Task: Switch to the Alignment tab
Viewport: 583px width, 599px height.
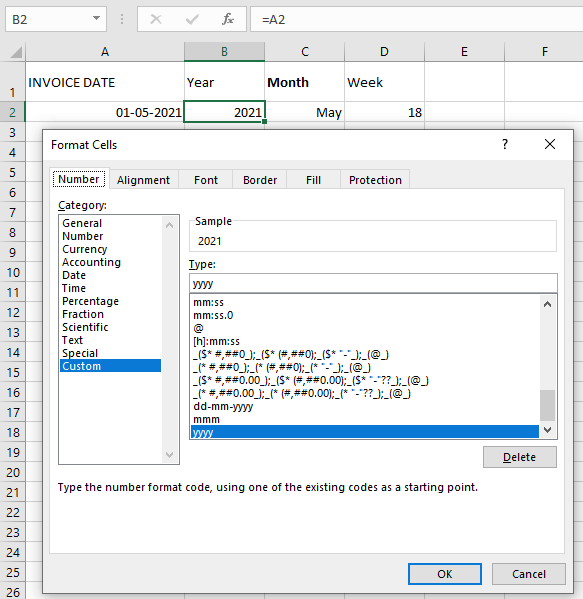Action: point(143,180)
